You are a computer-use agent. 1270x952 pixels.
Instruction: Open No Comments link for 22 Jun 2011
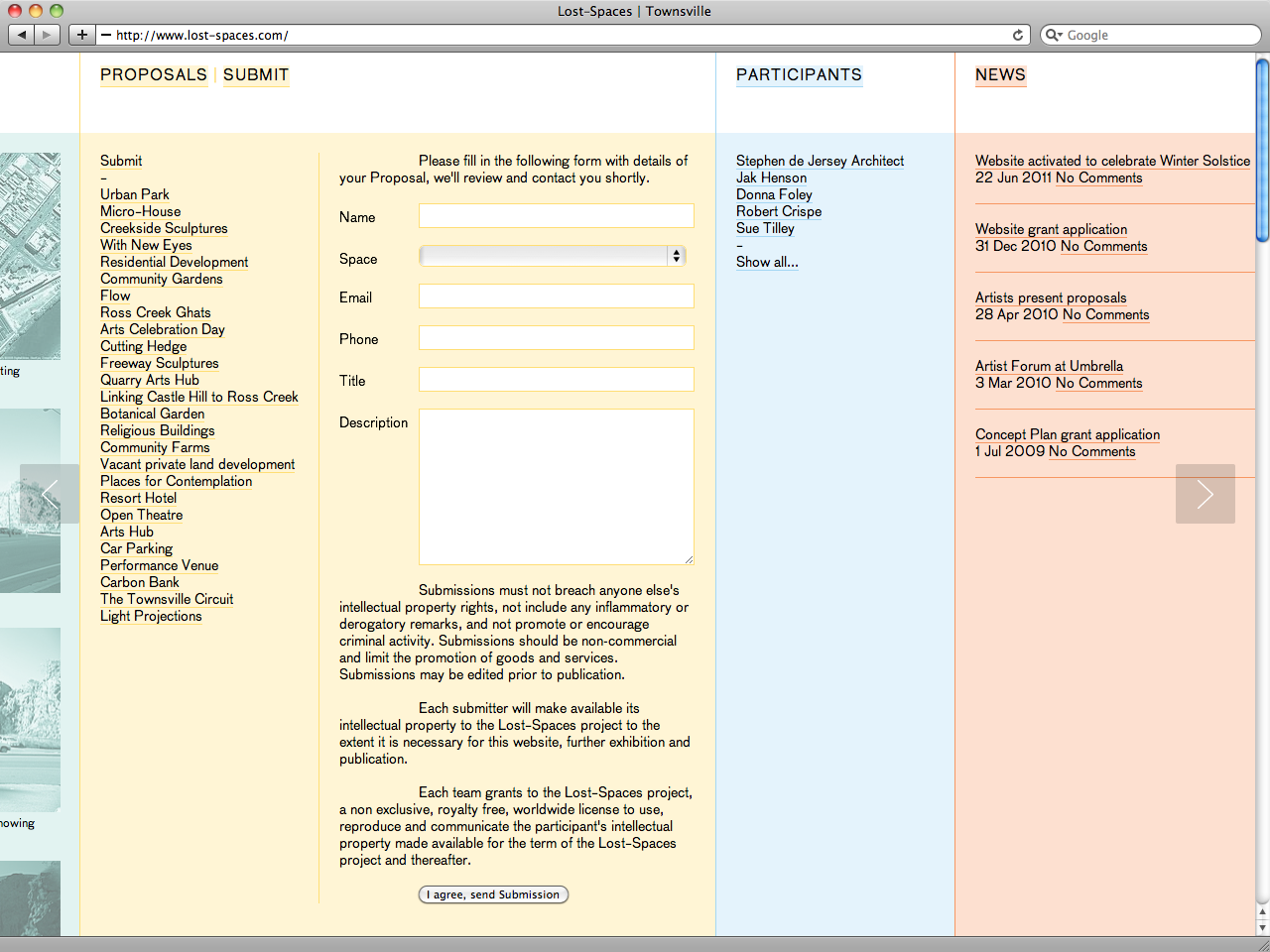click(1099, 178)
